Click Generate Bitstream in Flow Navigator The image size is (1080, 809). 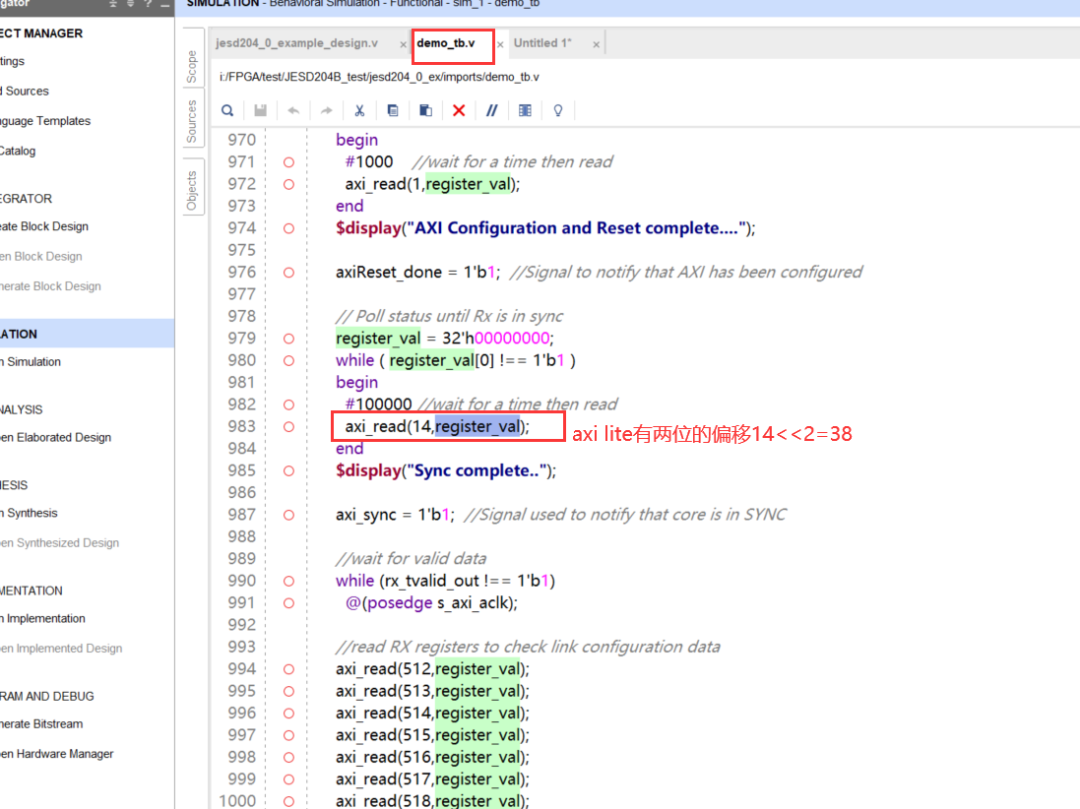tap(41, 724)
